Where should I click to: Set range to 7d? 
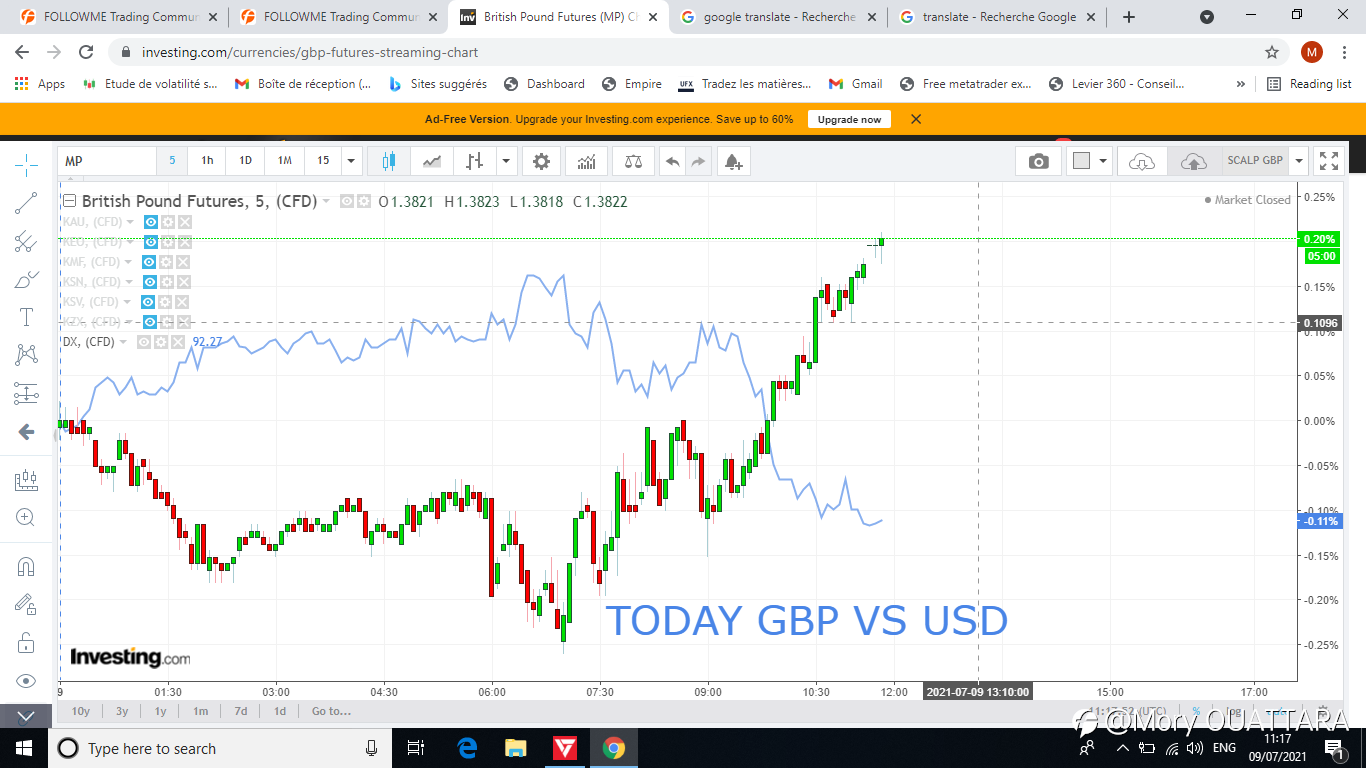click(241, 711)
